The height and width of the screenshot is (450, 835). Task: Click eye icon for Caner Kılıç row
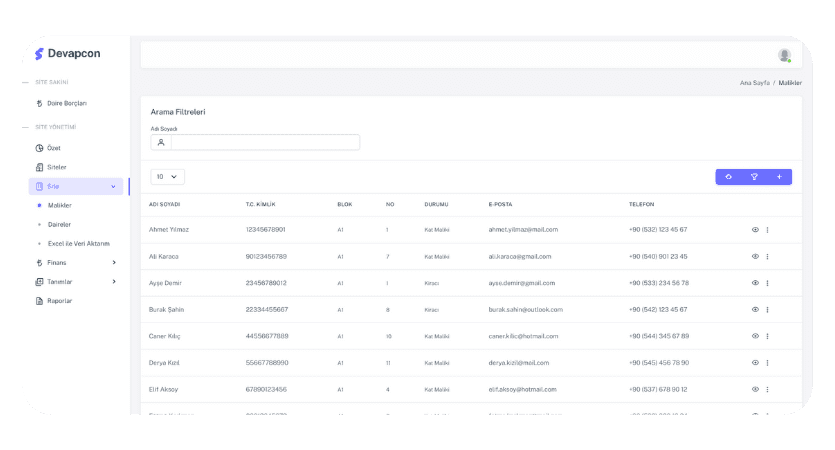pyautogui.click(x=755, y=336)
